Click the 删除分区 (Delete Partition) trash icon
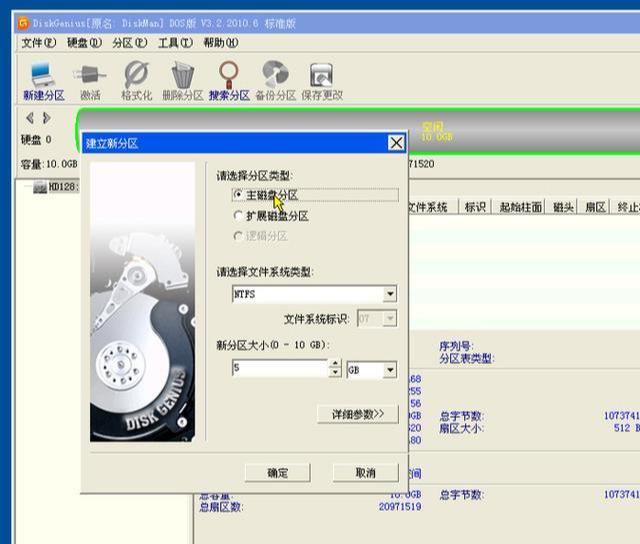Image resolution: width=640 pixels, height=544 pixels. pyautogui.click(x=182, y=81)
